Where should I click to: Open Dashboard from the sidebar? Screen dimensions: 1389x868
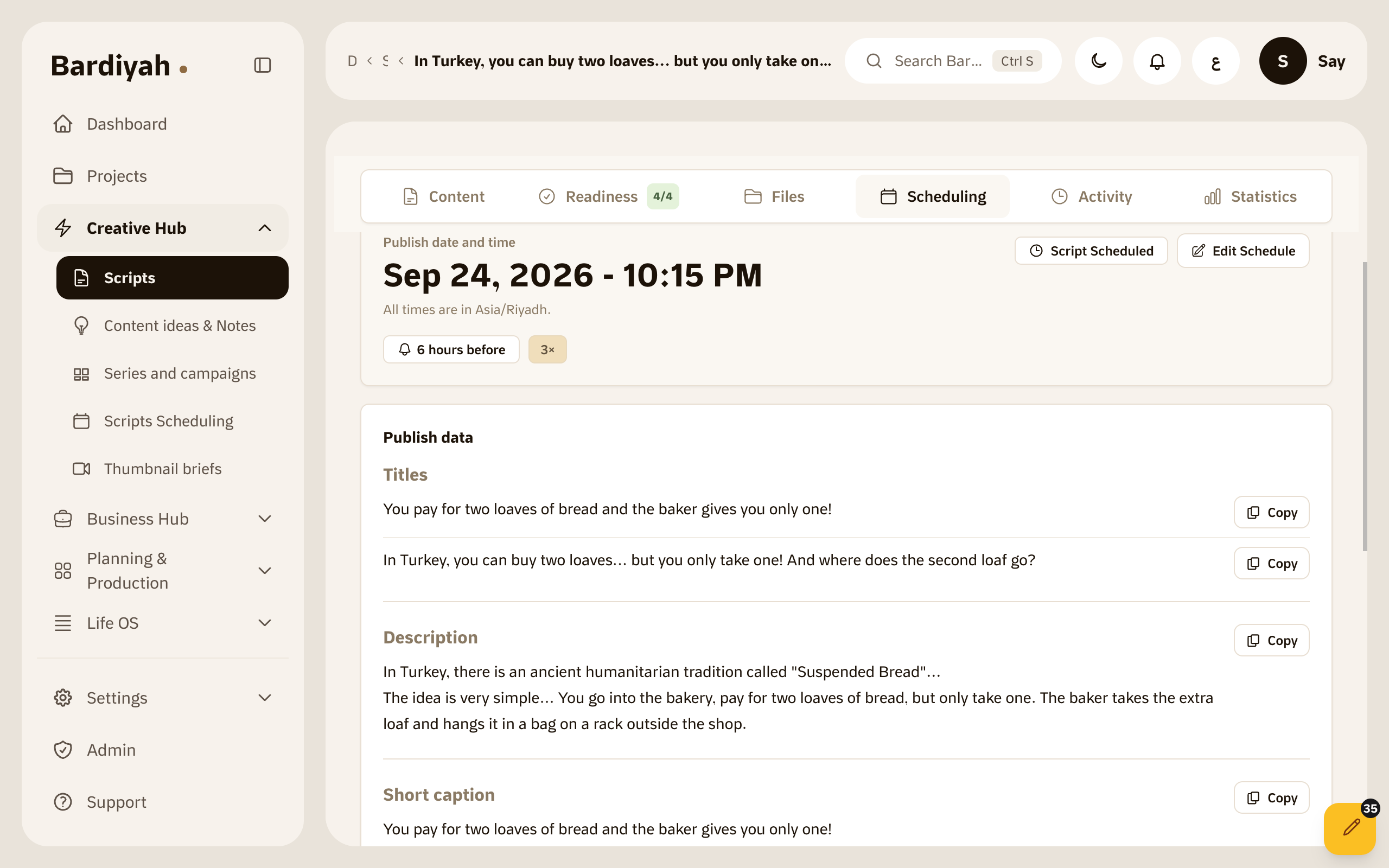162,124
